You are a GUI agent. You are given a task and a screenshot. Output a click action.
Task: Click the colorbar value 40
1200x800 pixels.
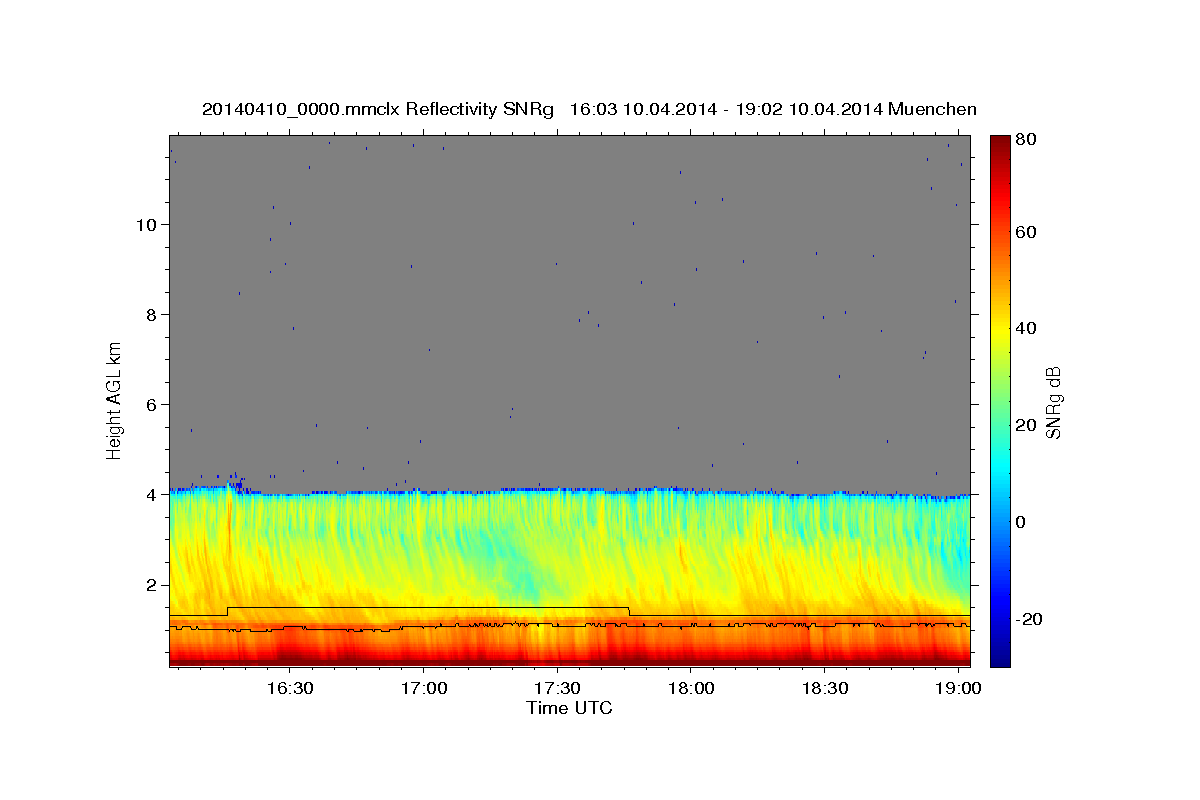coord(1027,328)
